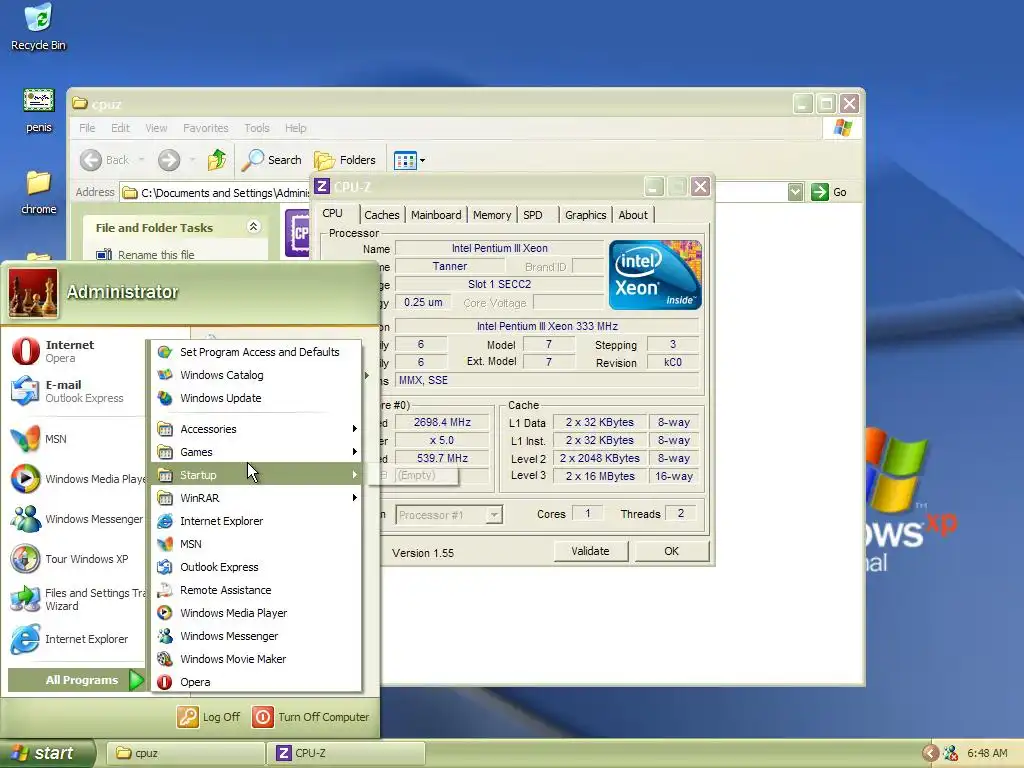Switch to the Memory tab
1024x768 pixels.
tap(492, 215)
